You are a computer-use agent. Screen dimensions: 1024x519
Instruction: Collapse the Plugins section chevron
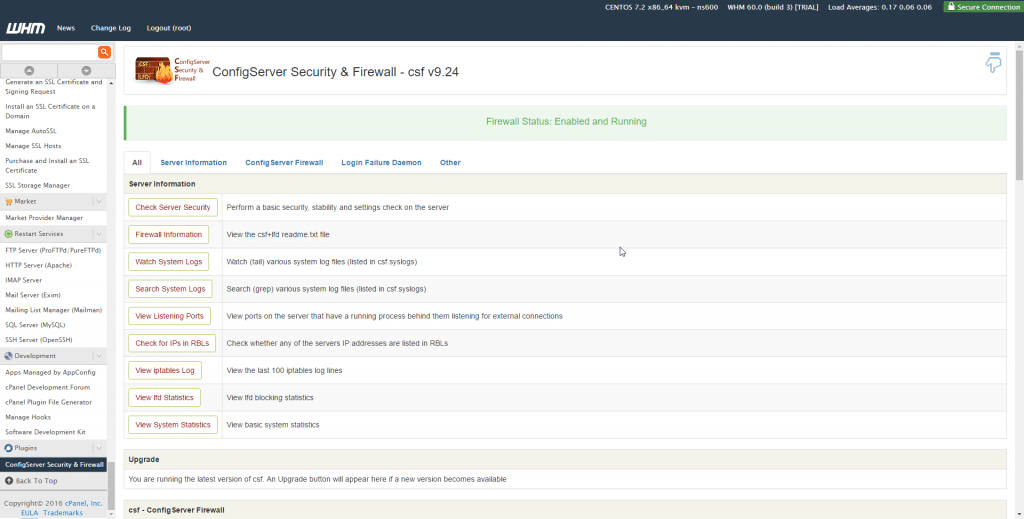[x=98, y=448]
